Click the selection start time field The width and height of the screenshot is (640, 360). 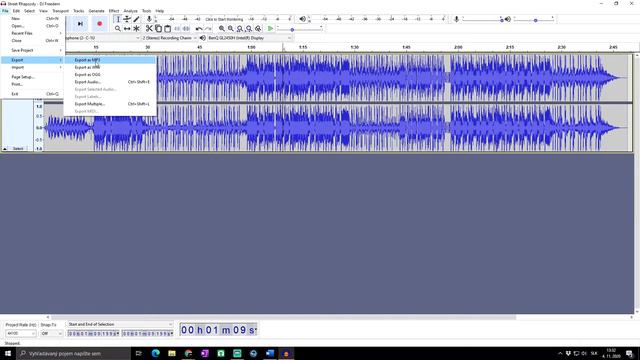point(93,334)
